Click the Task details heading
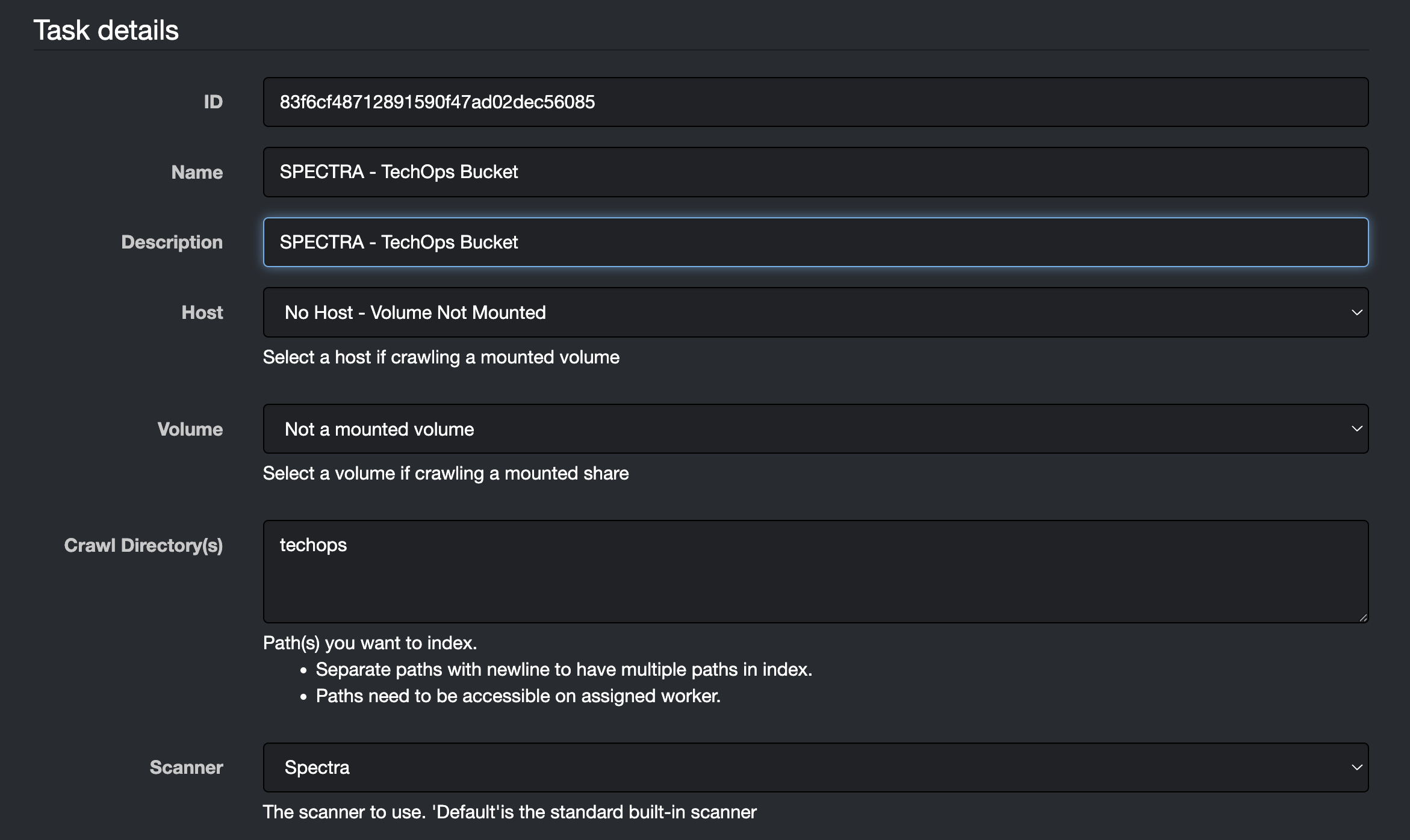The height and width of the screenshot is (840, 1410). click(106, 30)
